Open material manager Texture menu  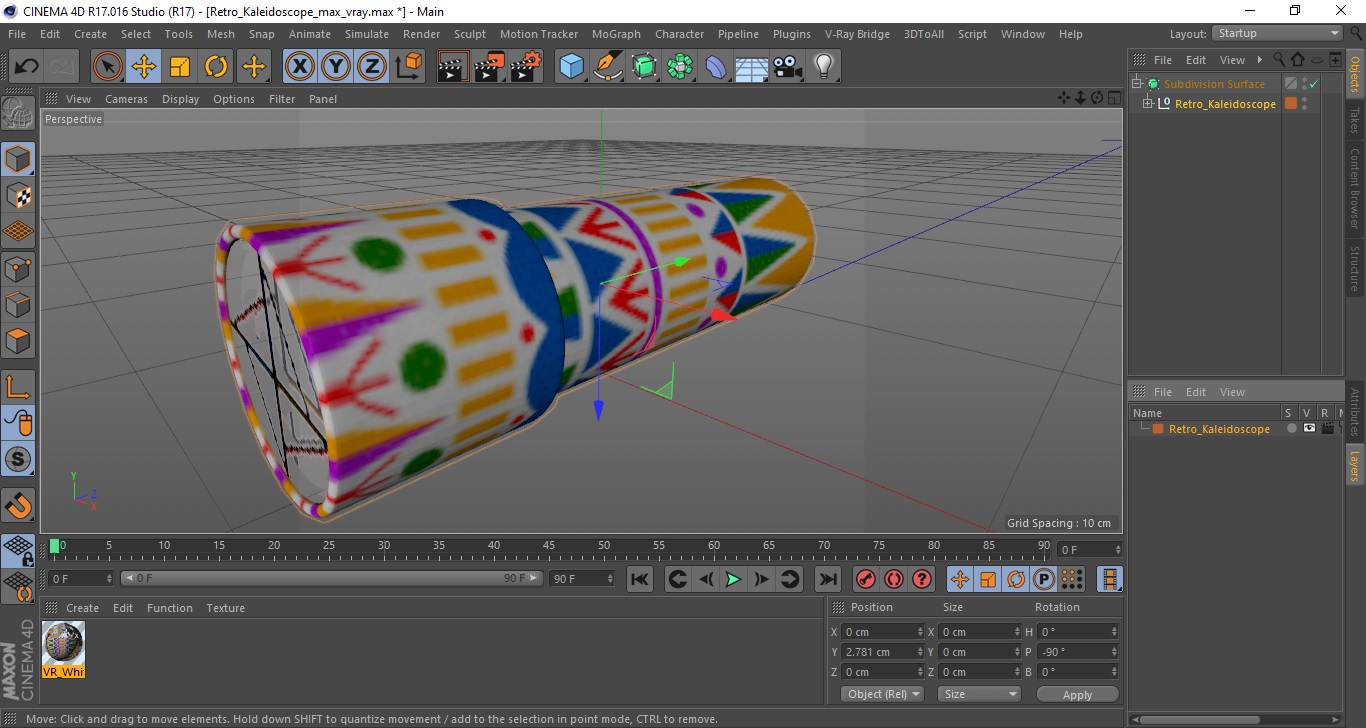click(225, 608)
